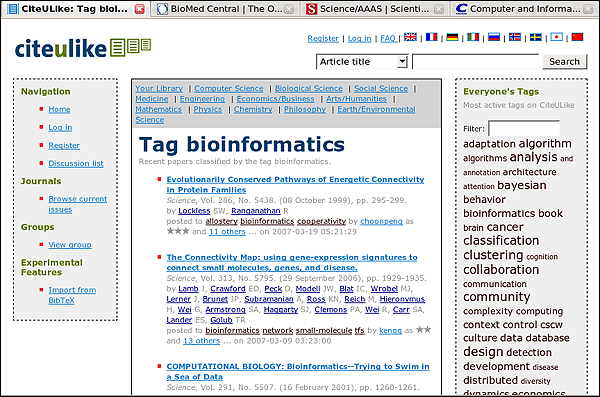Open Import from BibTeX link
Screen dimensions: 600x397
pos(72,295)
